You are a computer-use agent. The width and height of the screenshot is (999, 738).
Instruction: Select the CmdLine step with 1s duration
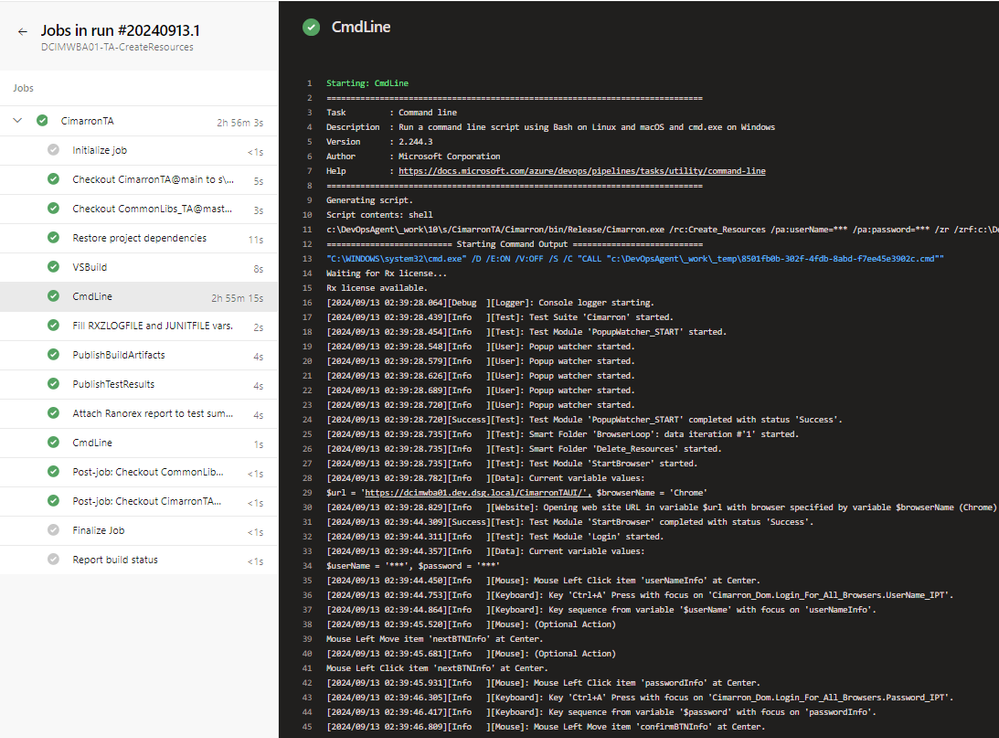coord(92,443)
